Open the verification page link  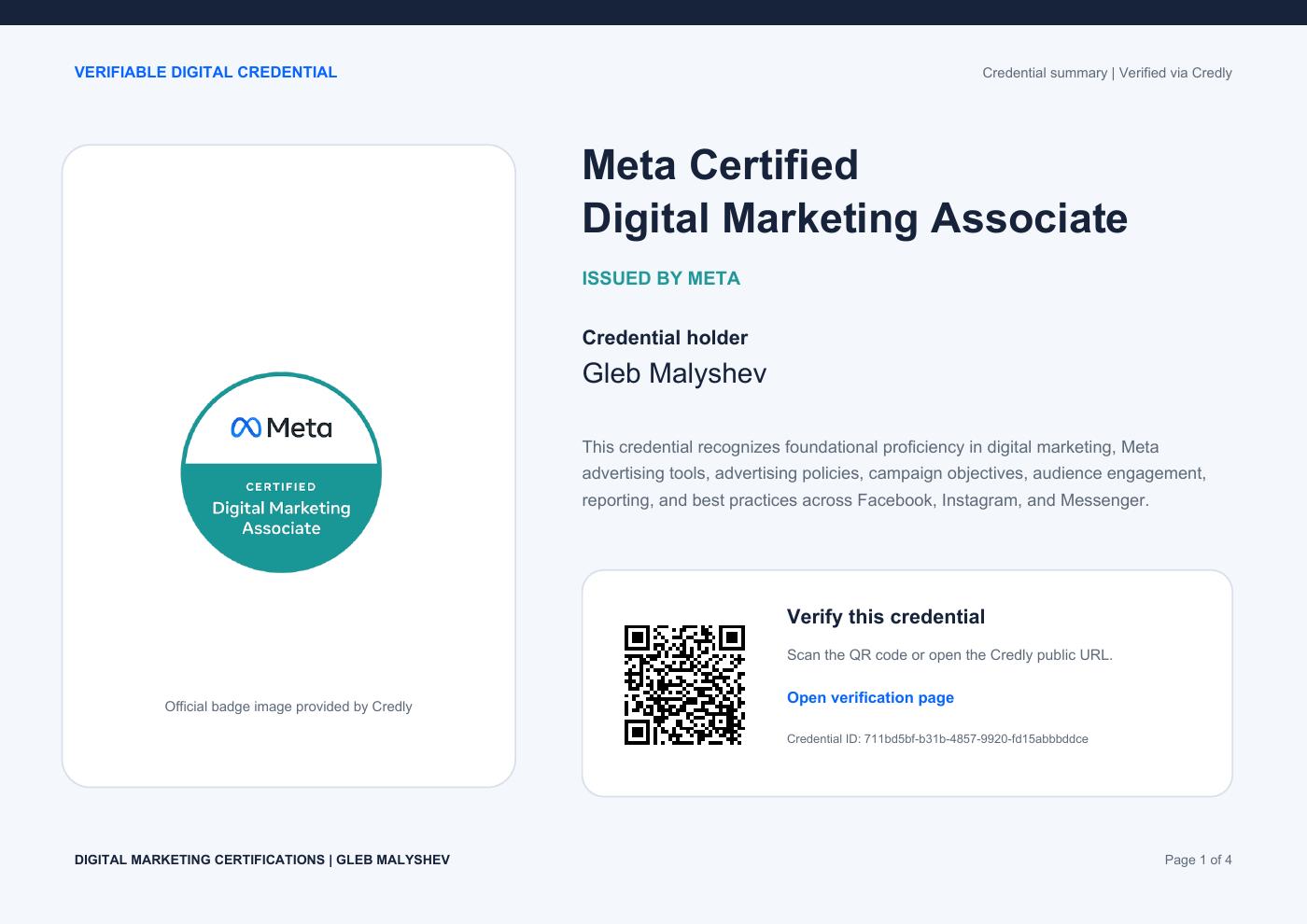coord(870,697)
